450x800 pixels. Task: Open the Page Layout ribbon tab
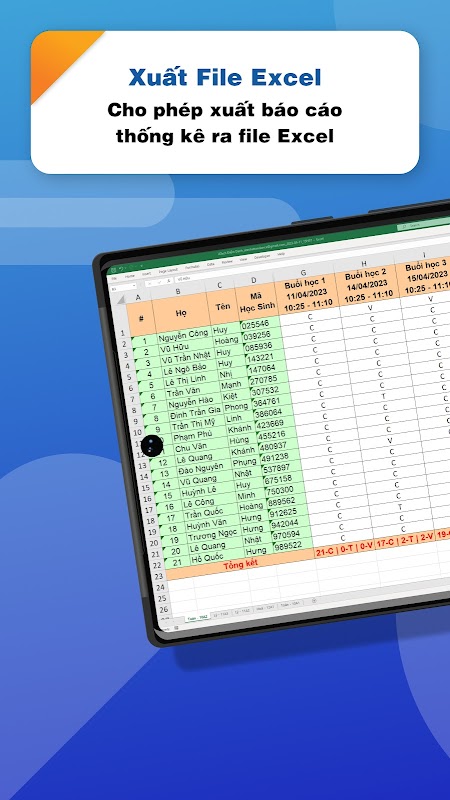(x=169, y=270)
